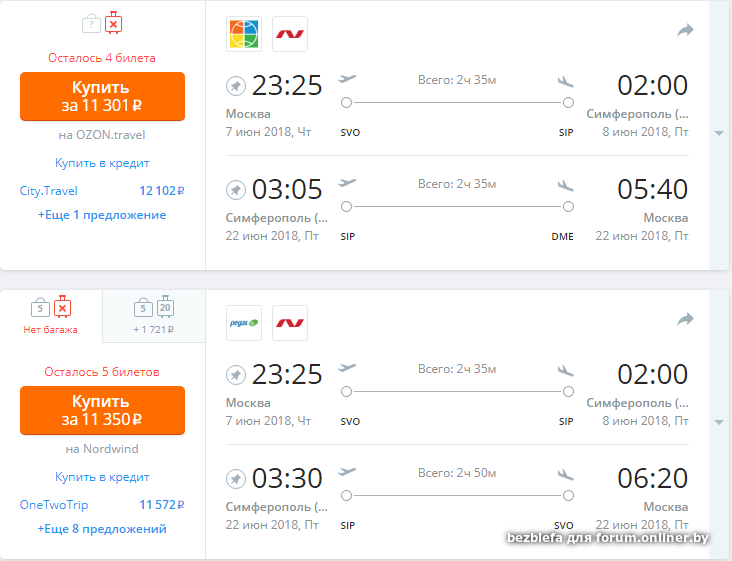This screenshot has width=732, height=561.
Task: Buy the Nordwind ticket for 11 350₽
Action: [102, 410]
